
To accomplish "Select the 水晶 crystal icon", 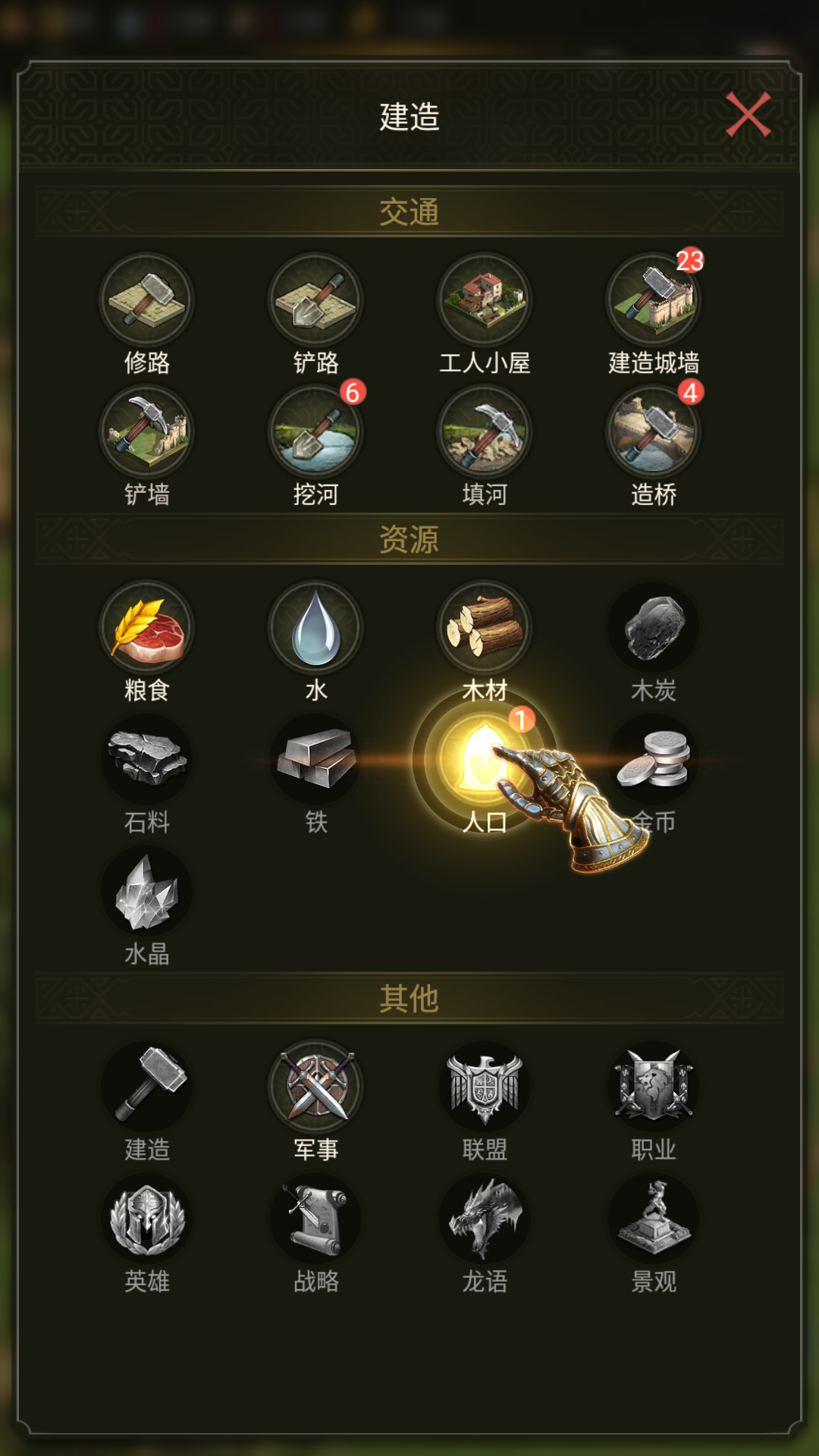I will (147, 891).
